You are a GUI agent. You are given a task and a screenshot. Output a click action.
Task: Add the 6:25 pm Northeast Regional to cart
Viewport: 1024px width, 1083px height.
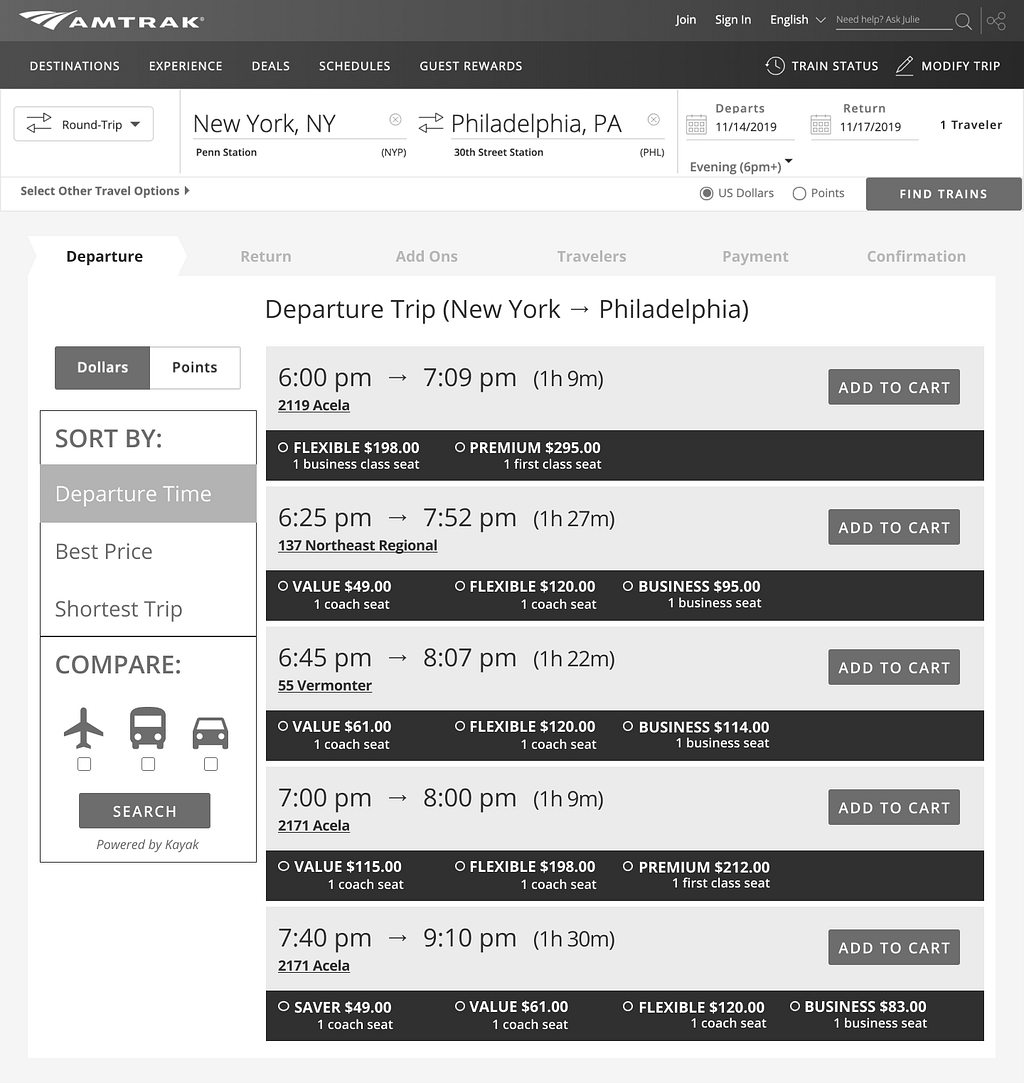(894, 527)
